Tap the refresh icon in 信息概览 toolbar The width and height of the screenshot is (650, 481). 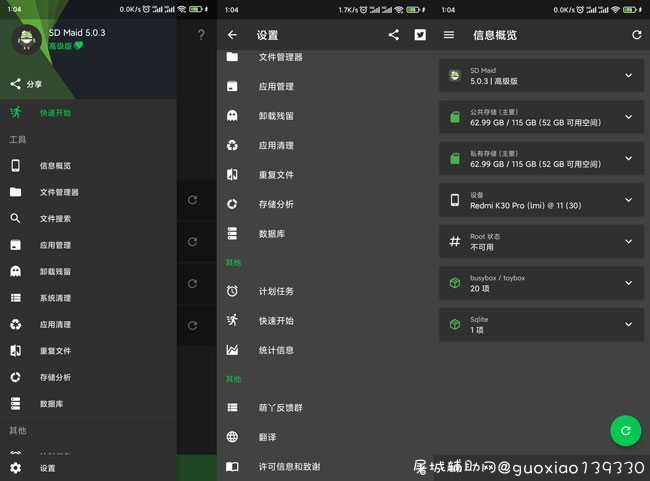[636, 35]
